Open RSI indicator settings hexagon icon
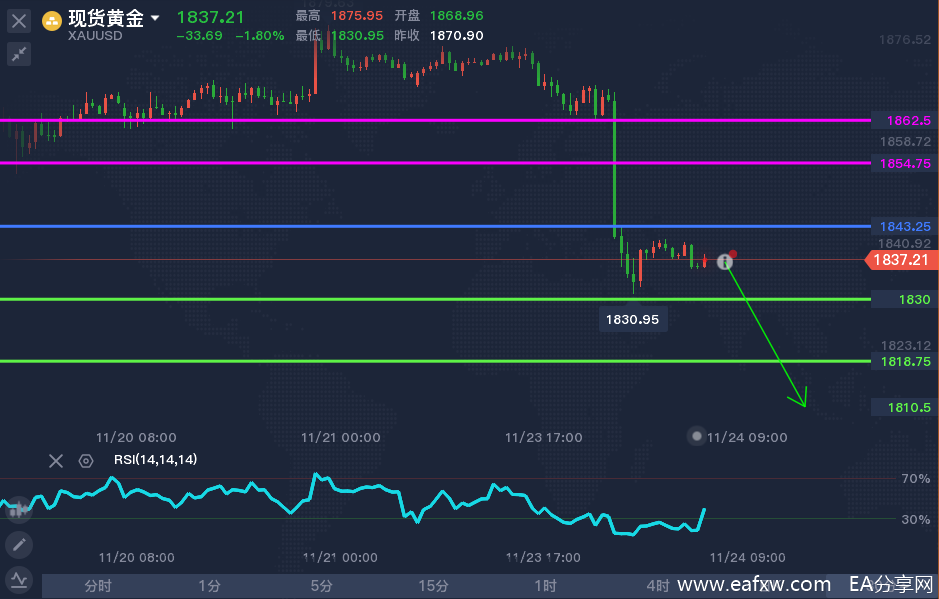The height and width of the screenshot is (599, 939). (86, 461)
